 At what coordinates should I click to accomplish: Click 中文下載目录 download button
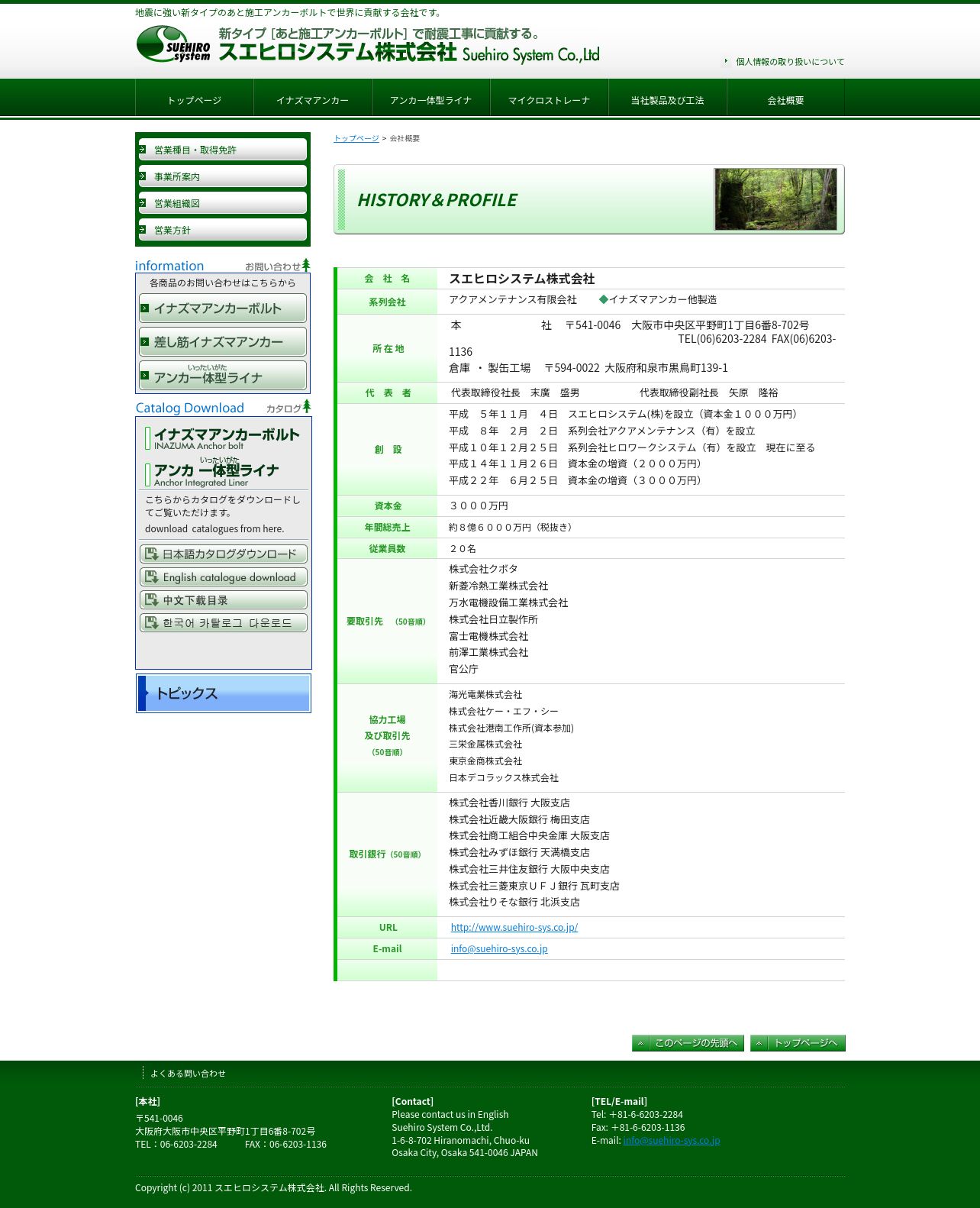click(x=224, y=600)
